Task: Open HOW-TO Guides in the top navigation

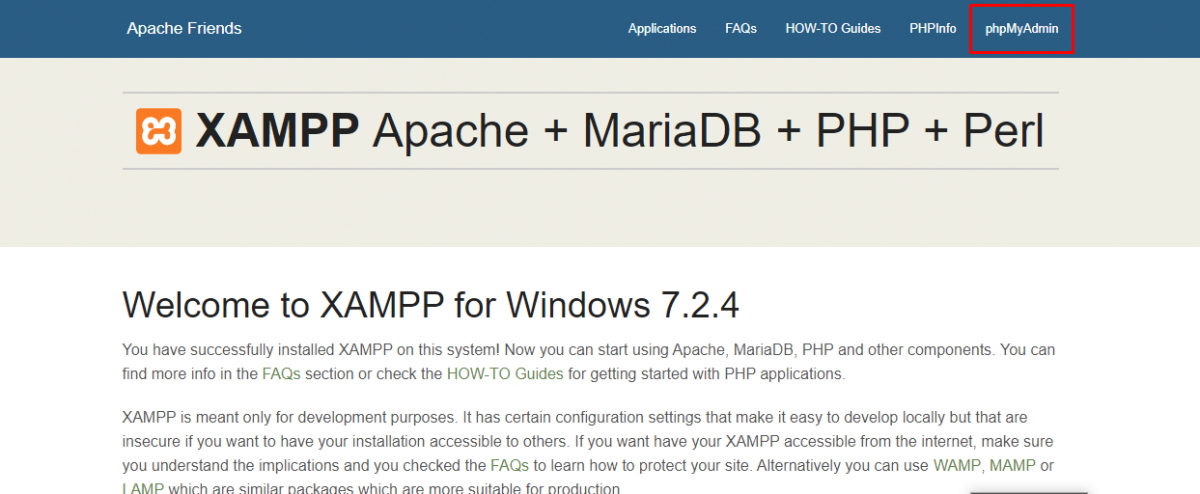Action: 833,28
